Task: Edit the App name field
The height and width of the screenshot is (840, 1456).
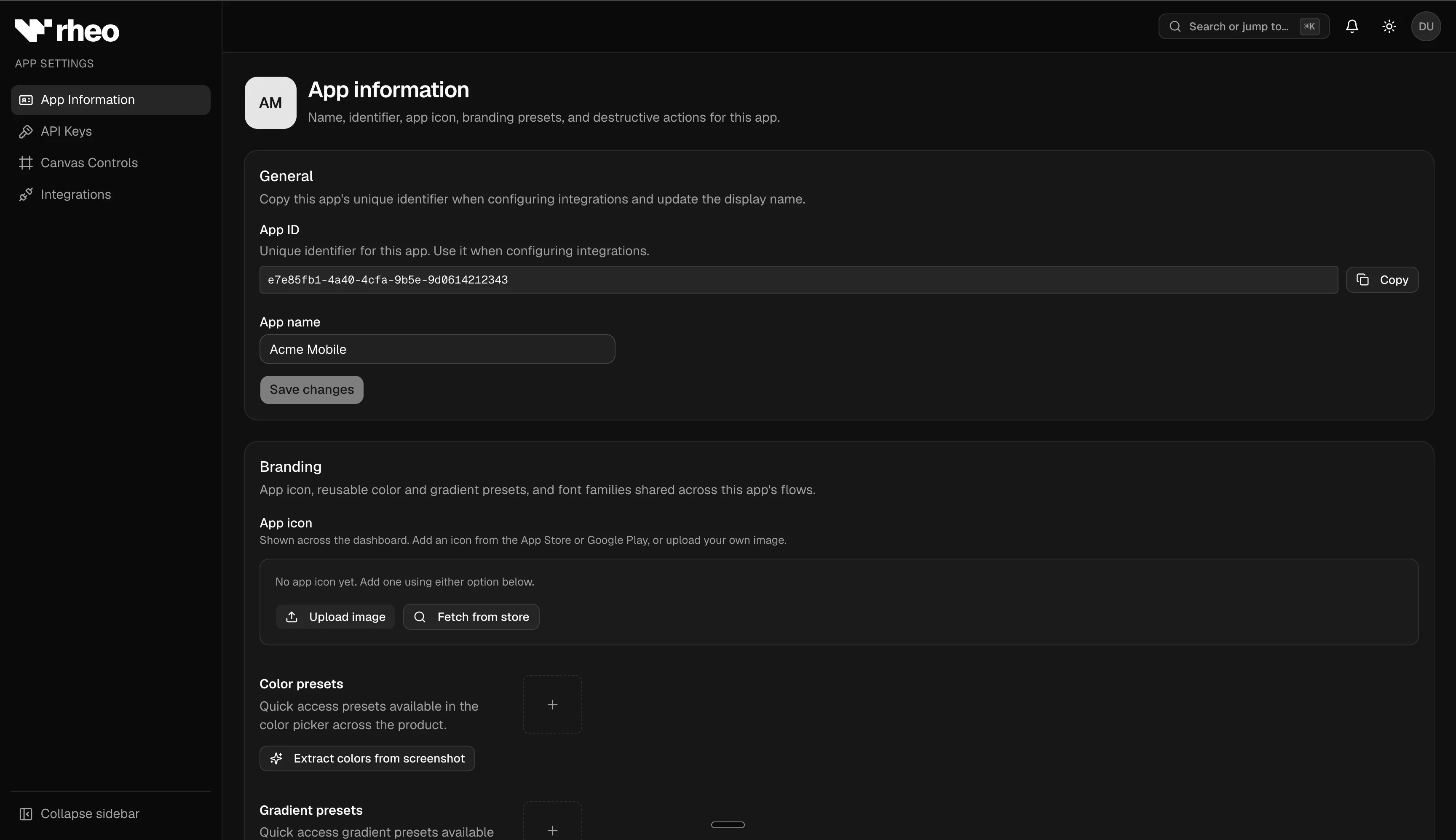Action: tap(437, 349)
